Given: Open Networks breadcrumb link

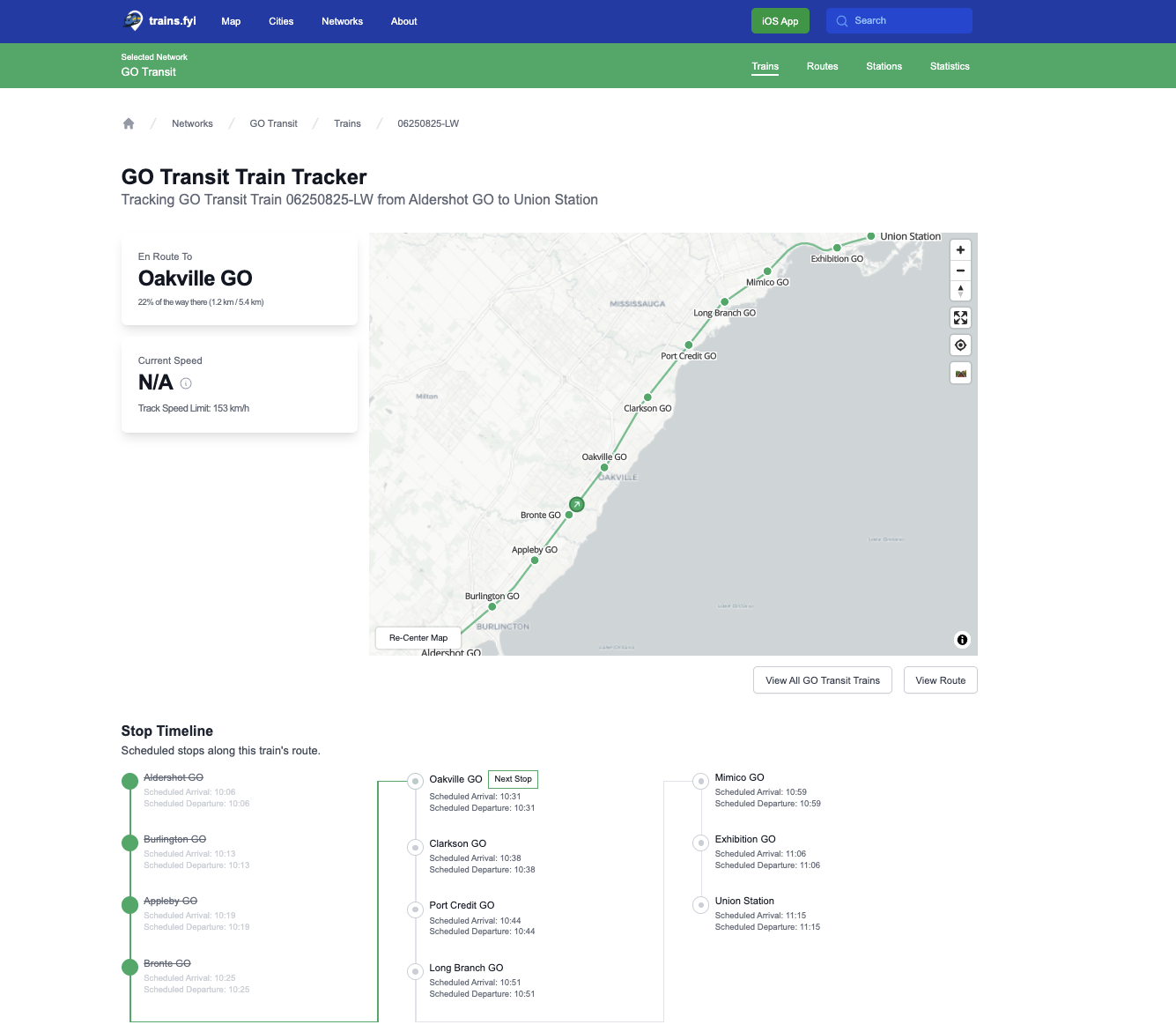Looking at the screenshot, I should pos(192,123).
